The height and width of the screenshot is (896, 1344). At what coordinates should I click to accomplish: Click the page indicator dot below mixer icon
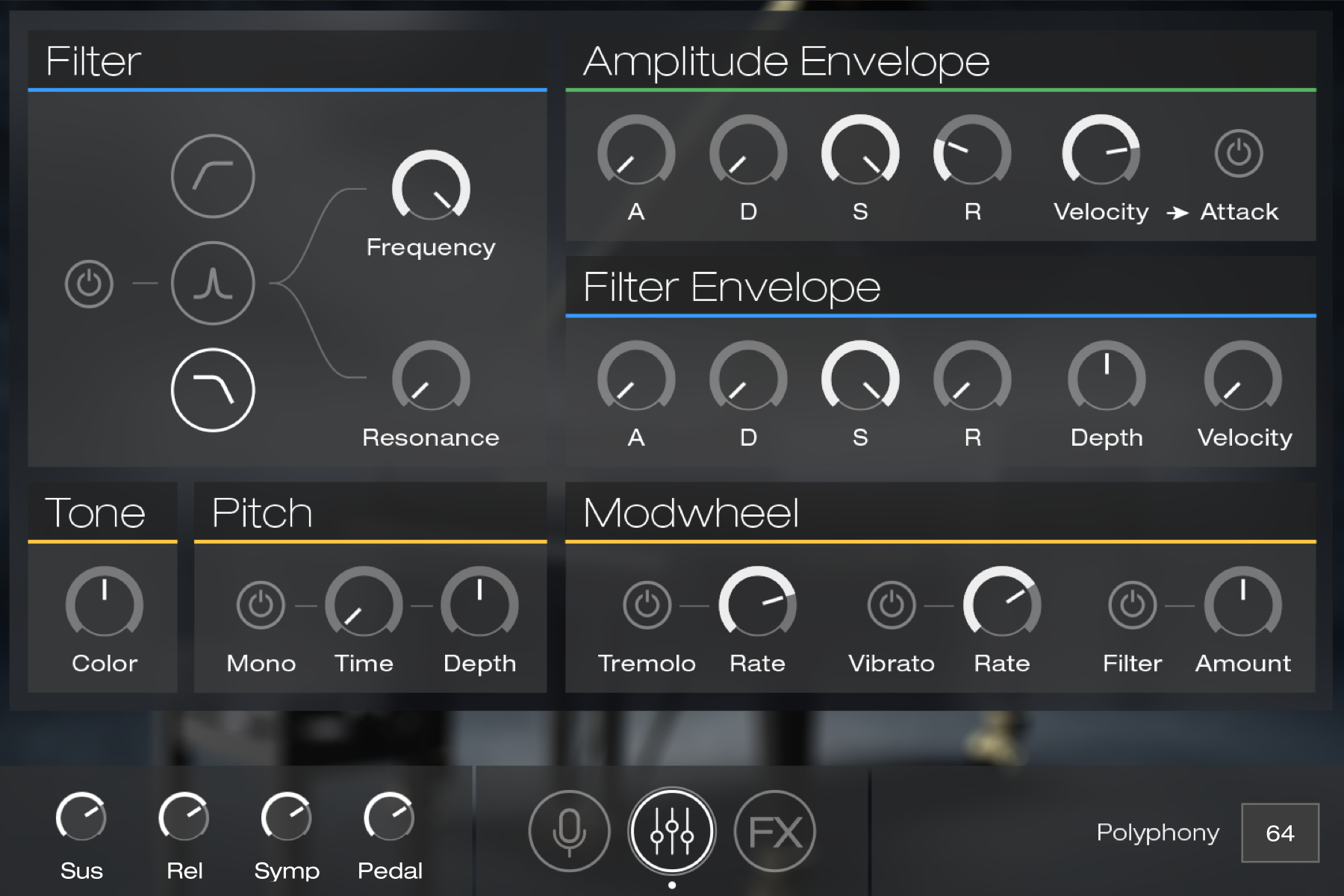click(x=671, y=885)
